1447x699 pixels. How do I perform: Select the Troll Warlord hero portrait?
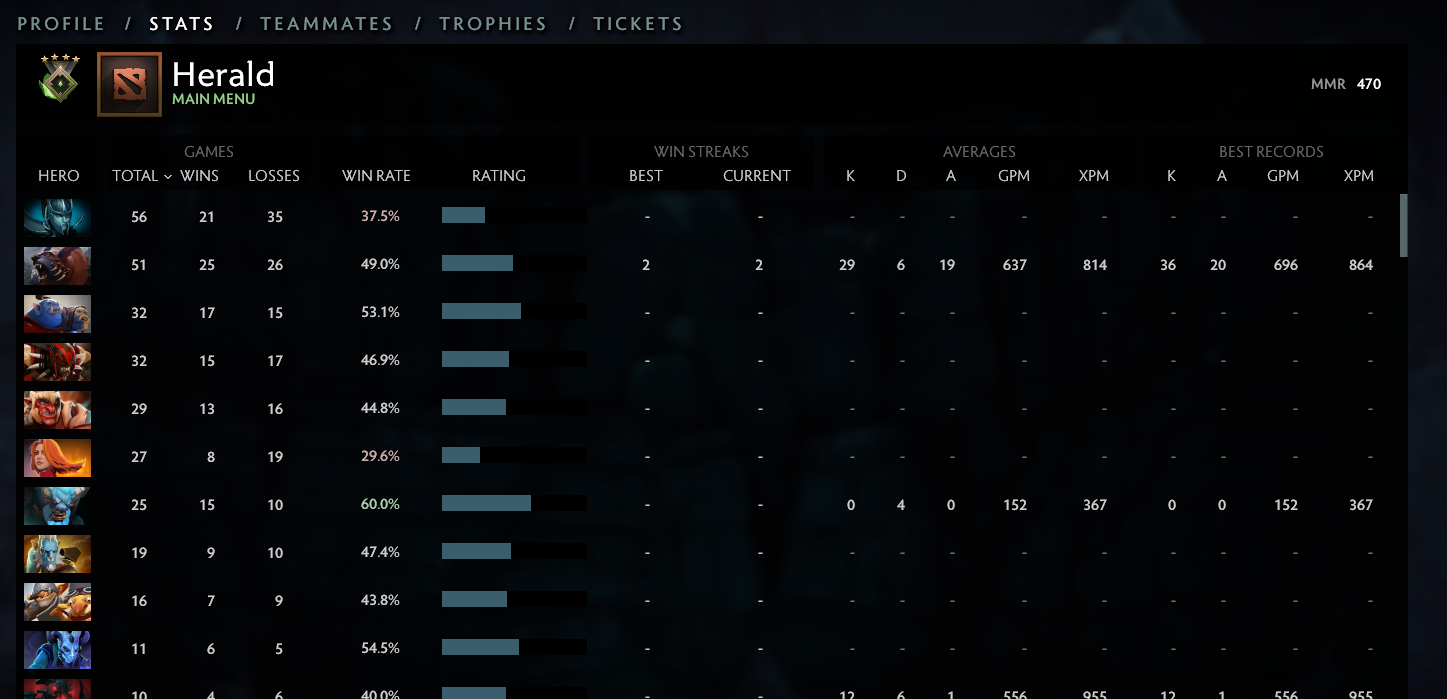point(57,409)
